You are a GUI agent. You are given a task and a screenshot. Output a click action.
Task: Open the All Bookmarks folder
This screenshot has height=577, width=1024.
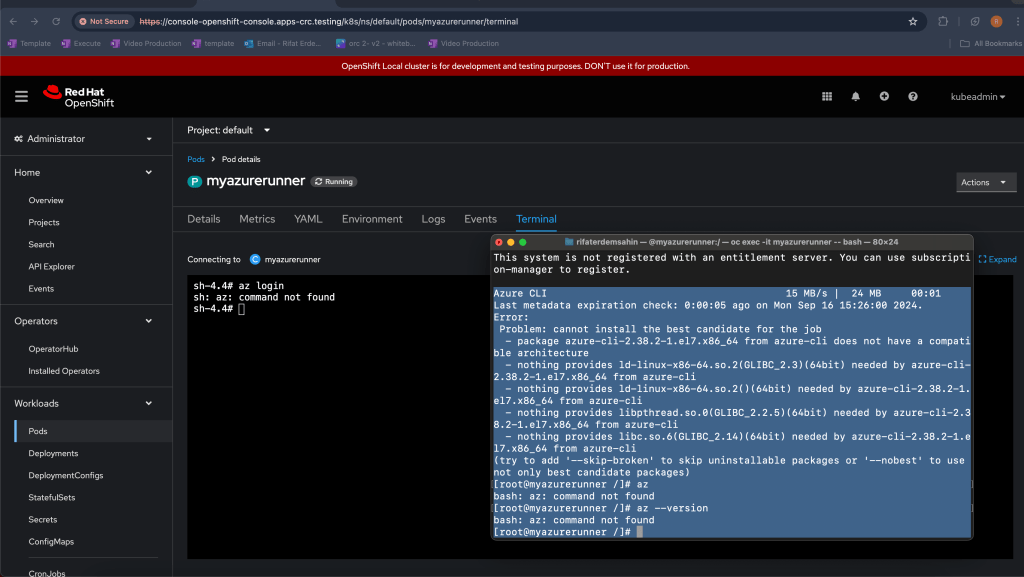pyautogui.click(x=991, y=44)
